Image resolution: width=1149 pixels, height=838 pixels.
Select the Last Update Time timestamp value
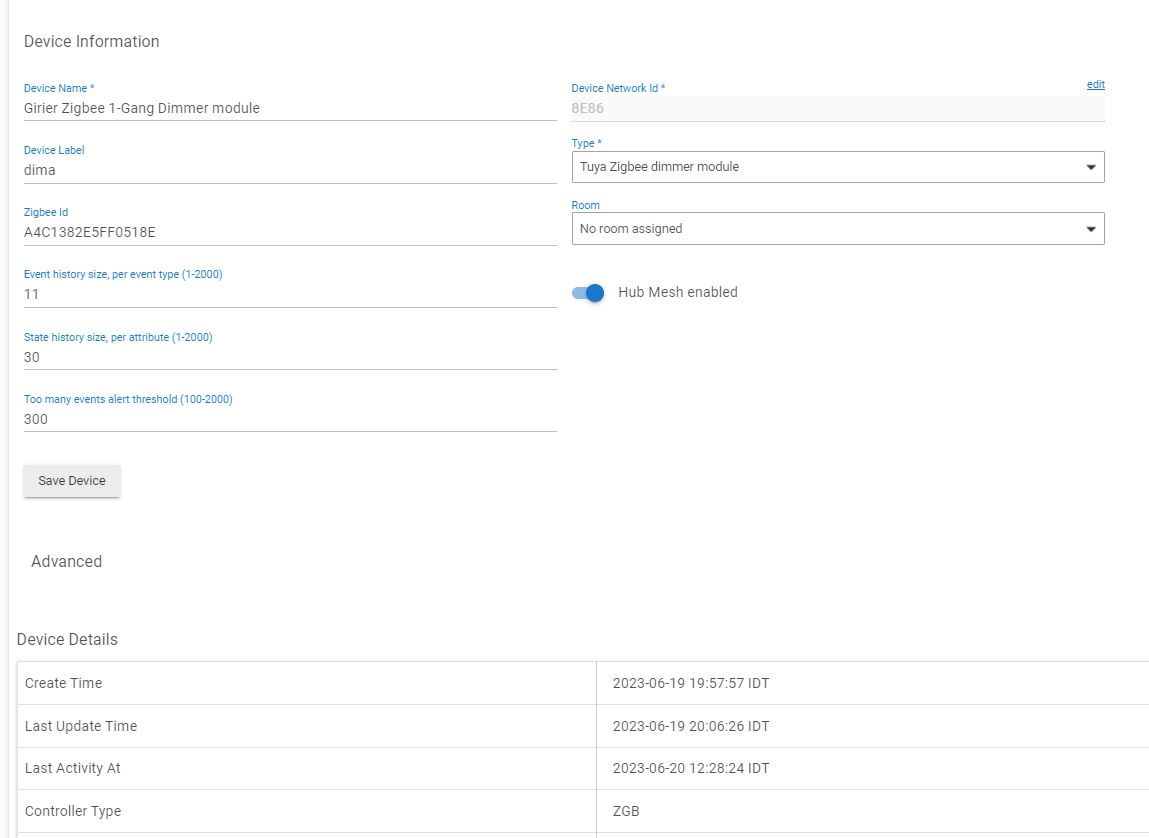[690, 726]
